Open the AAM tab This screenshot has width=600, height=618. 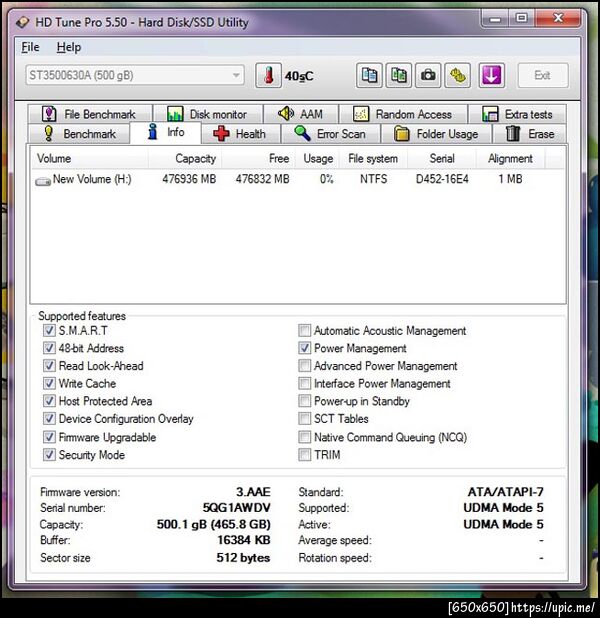(301, 114)
